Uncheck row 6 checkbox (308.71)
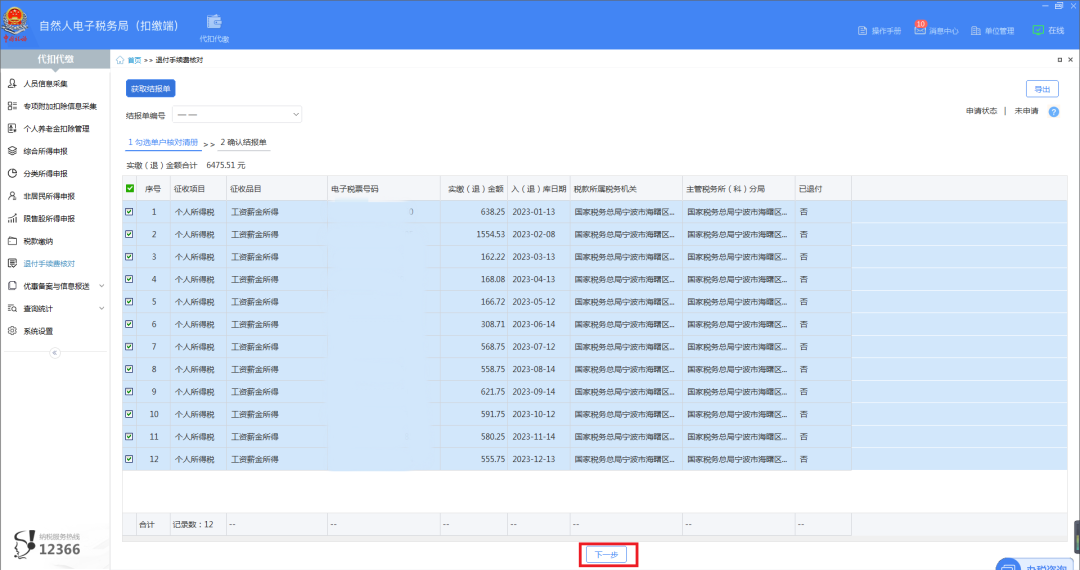This screenshot has height=570, width=1080. pyautogui.click(x=129, y=324)
